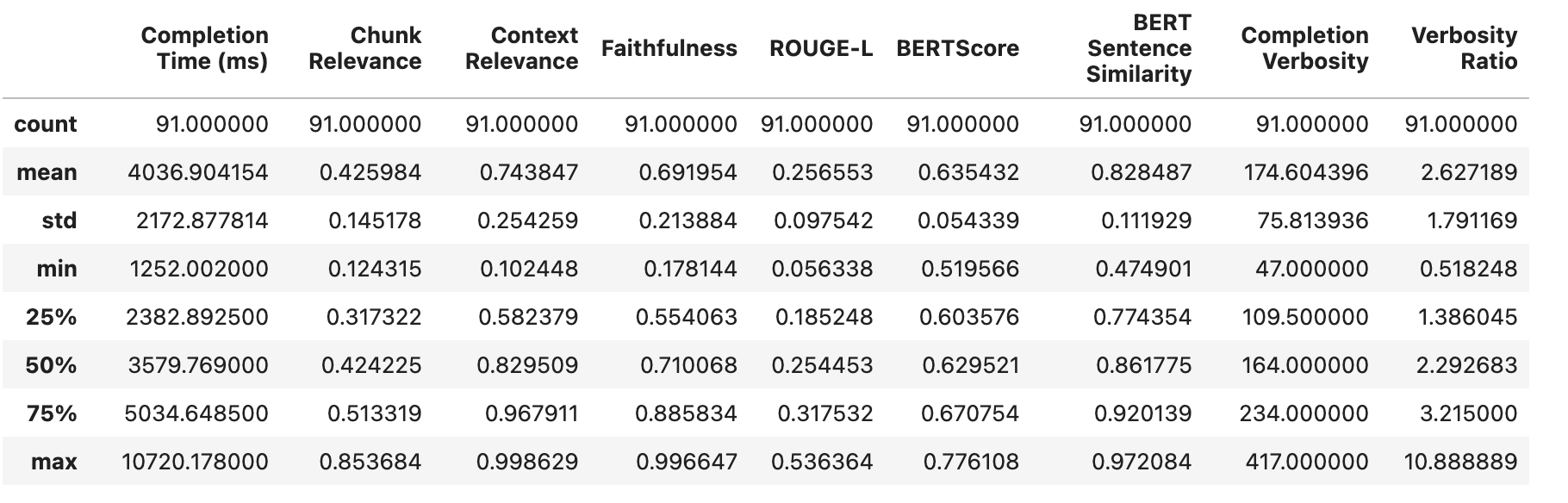Screen dimensions: 1568x503
Task: Select the ROUGE-L column header
Action: [820, 48]
